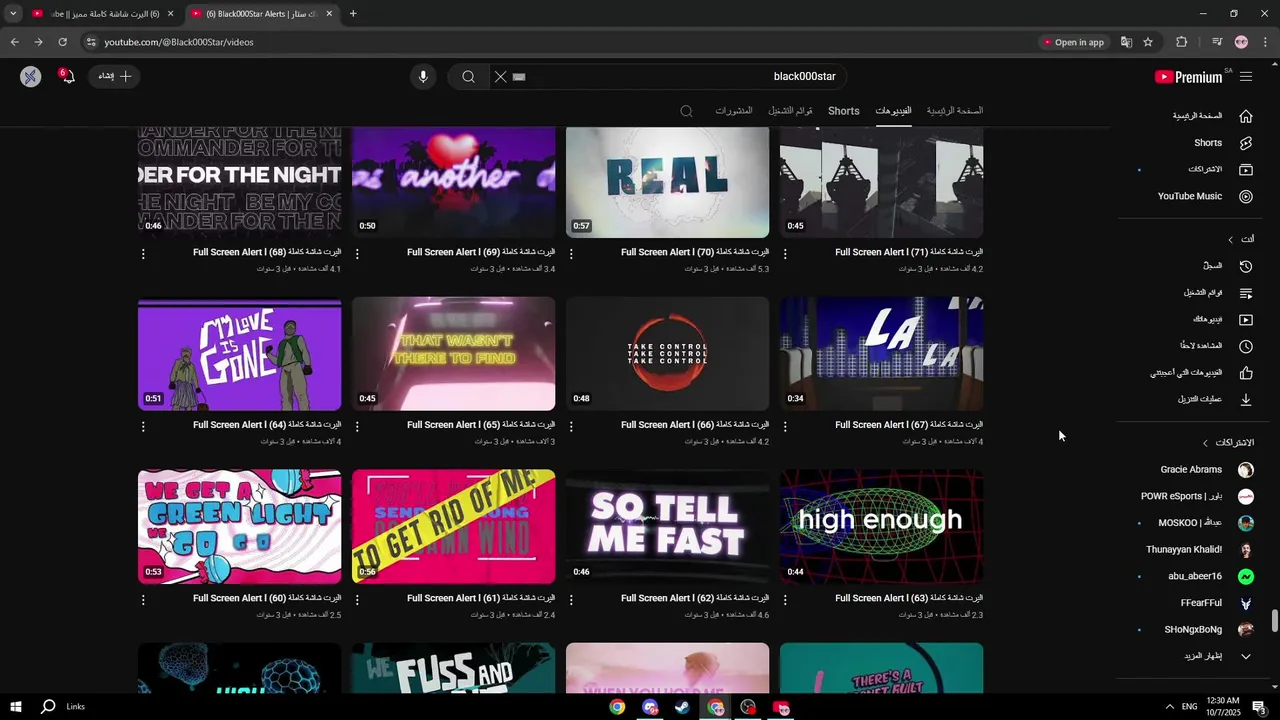Screen dimensions: 1280x720
Task: Open Windows Start menu
Action: pyautogui.click(x=16, y=707)
